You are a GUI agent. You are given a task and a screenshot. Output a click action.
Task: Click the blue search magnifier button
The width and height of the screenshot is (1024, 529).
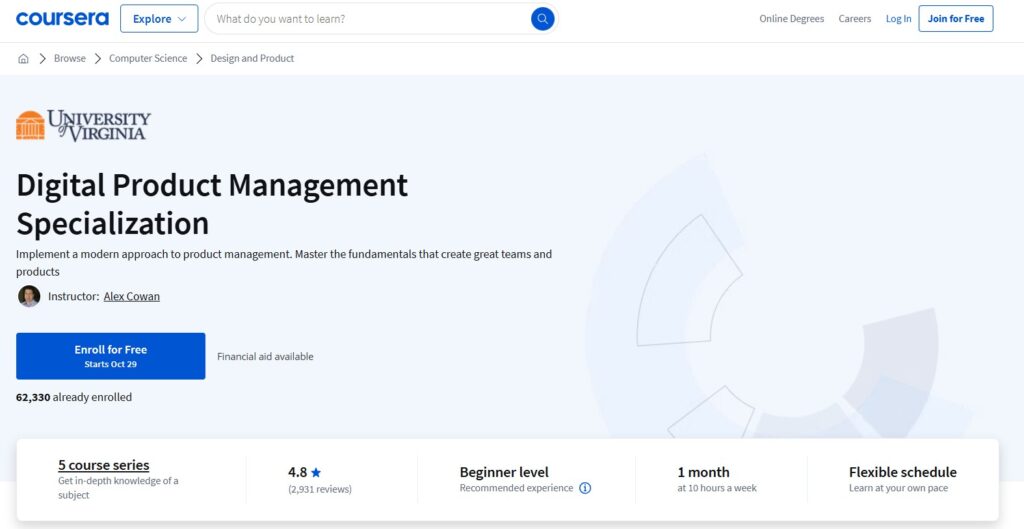coord(542,19)
